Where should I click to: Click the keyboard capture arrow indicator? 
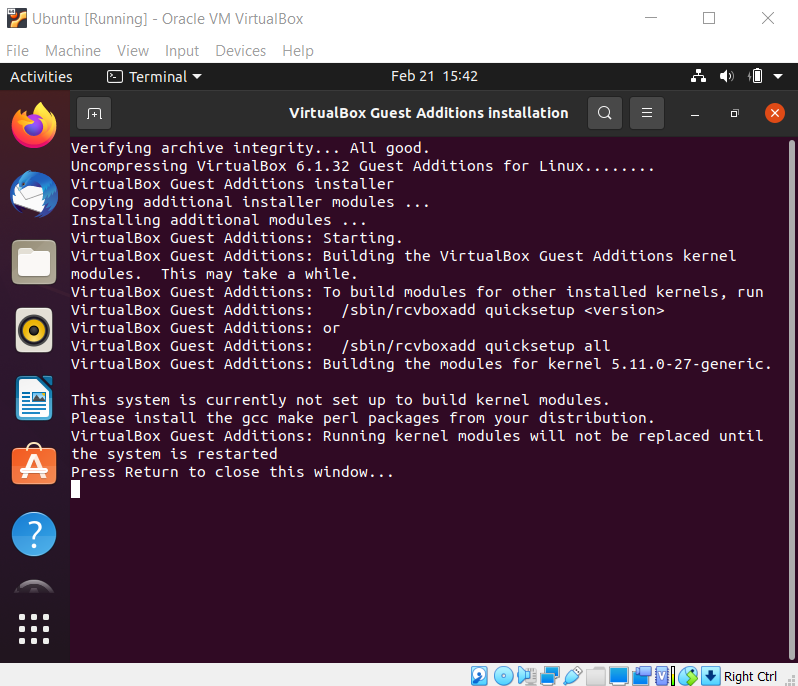(x=710, y=676)
